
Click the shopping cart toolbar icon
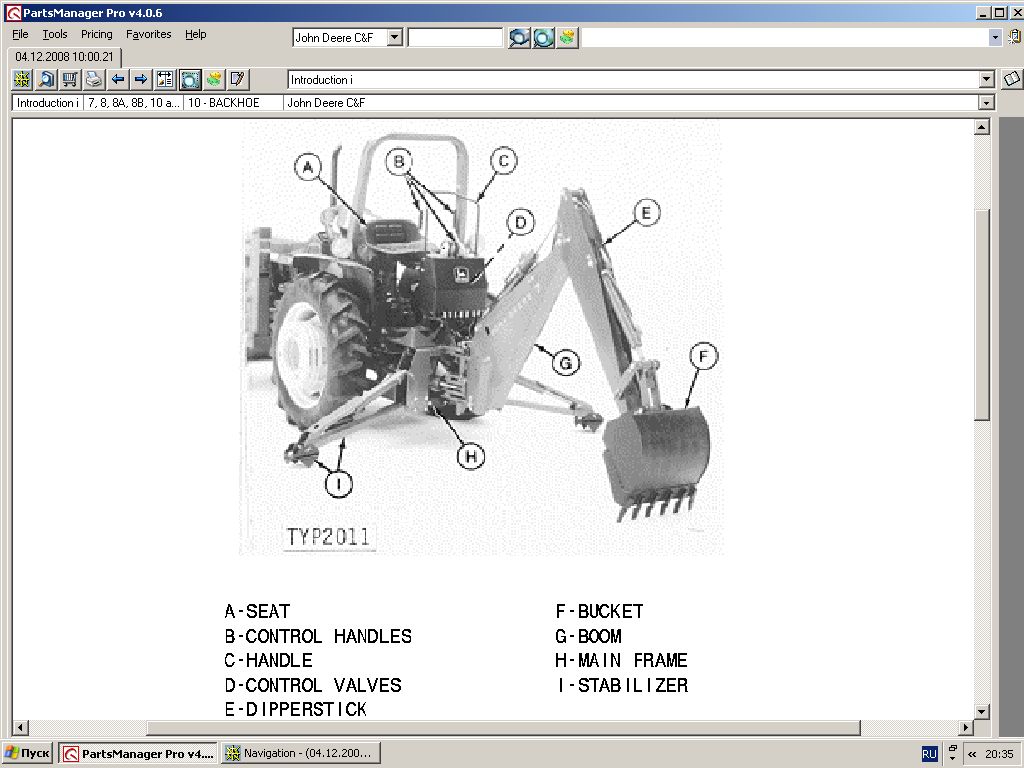(x=70, y=80)
